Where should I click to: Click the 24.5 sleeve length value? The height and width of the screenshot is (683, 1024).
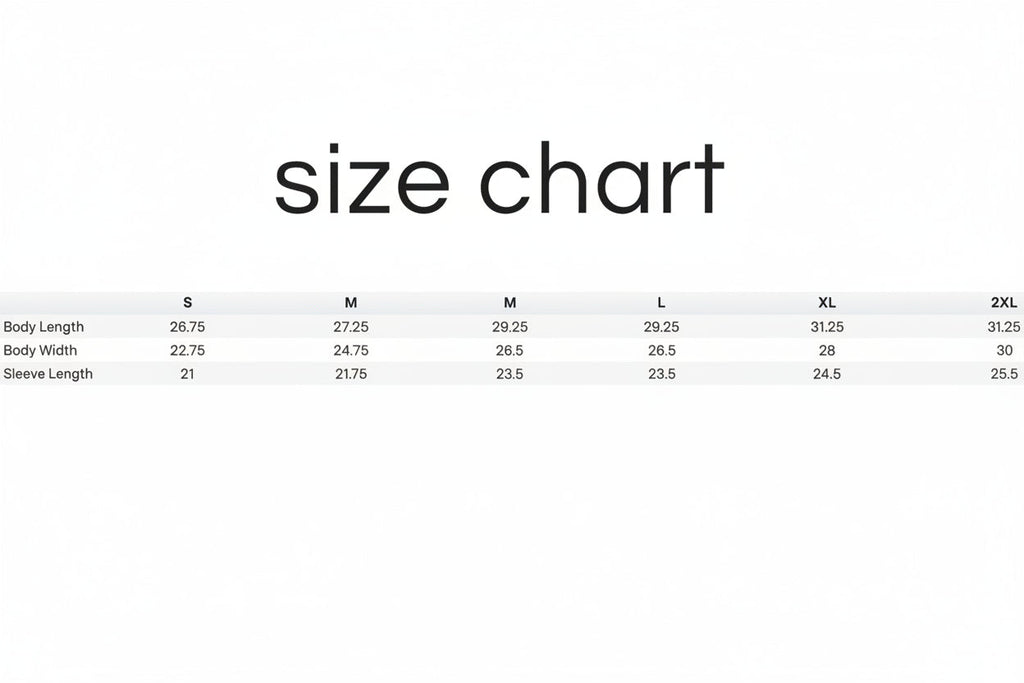click(x=827, y=374)
